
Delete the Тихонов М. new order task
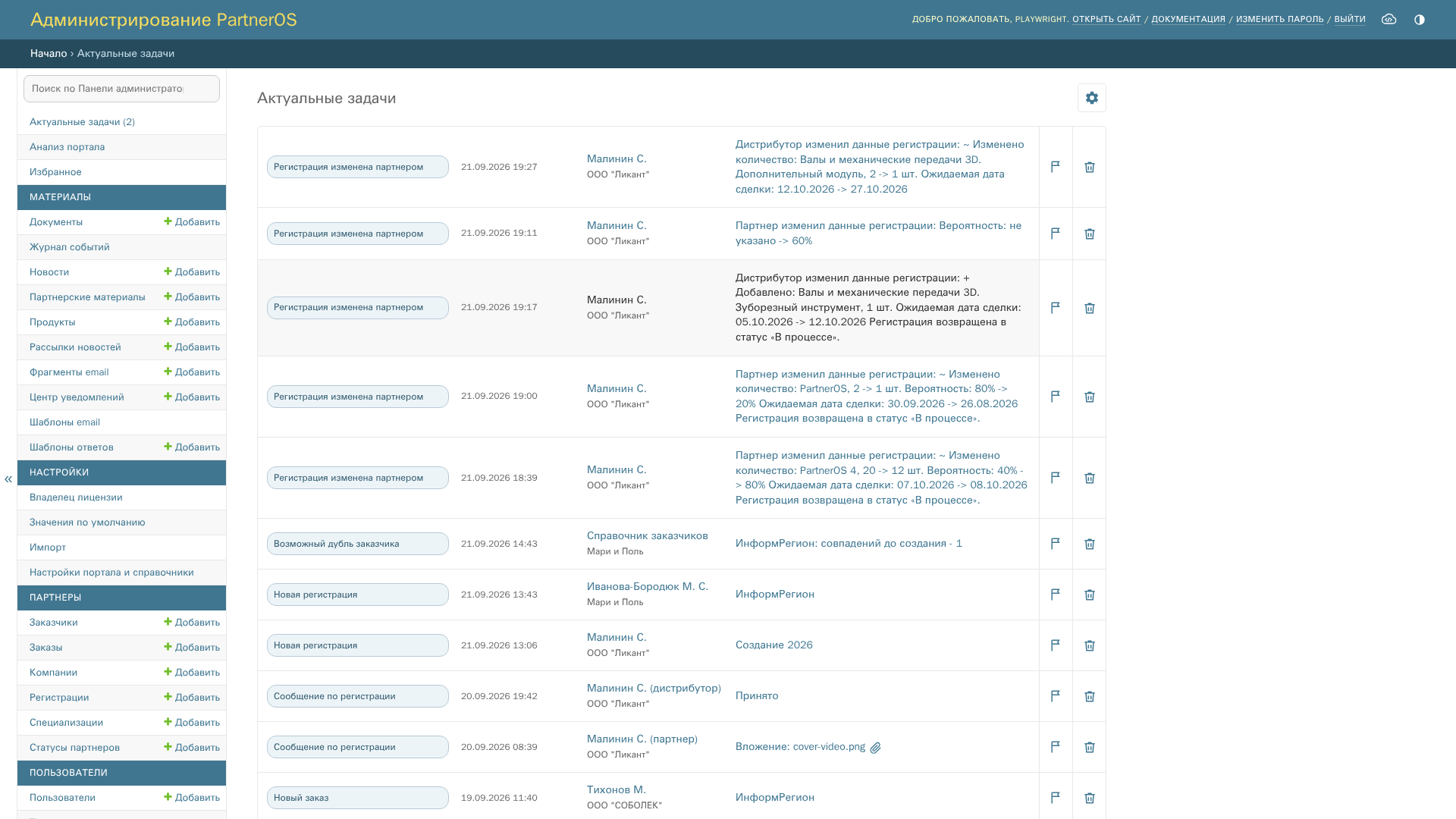click(1089, 798)
